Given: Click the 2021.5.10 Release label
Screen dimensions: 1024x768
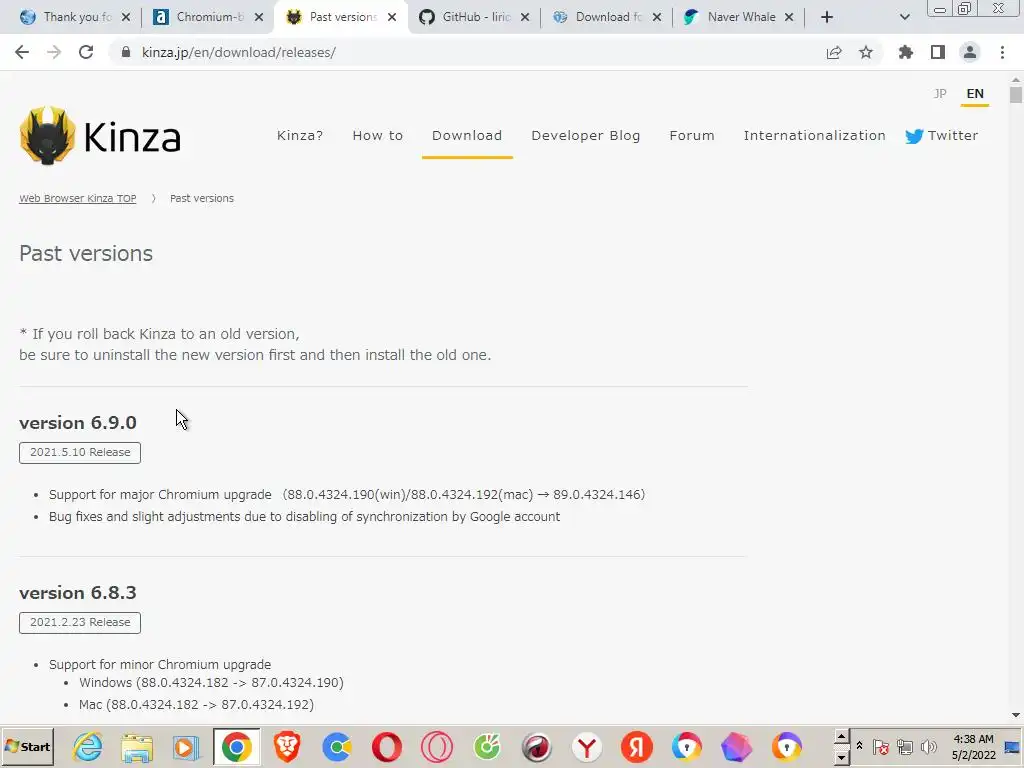Looking at the screenshot, I should [x=80, y=453].
